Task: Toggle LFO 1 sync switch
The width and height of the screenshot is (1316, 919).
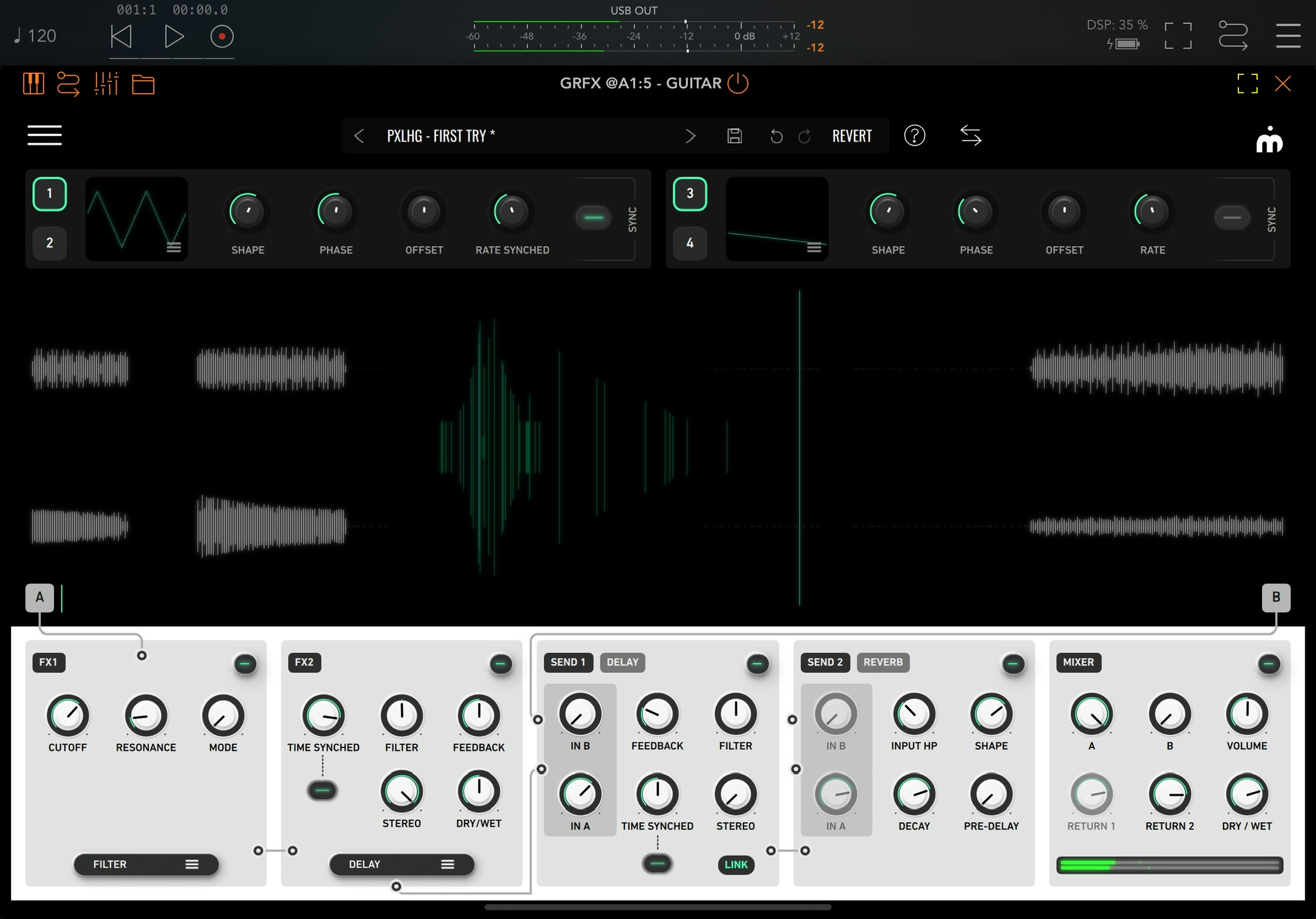Action: [x=594, y=218]
